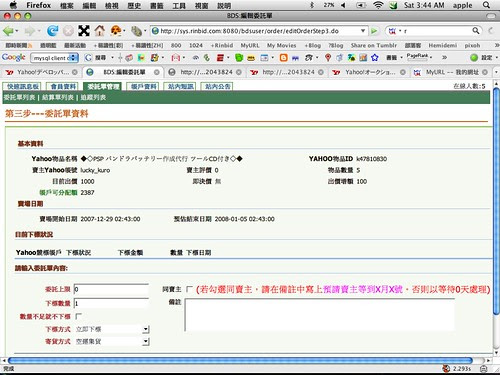
Task: Open the Share on Tumblr bookmark
Action: (x=374, y=45)
